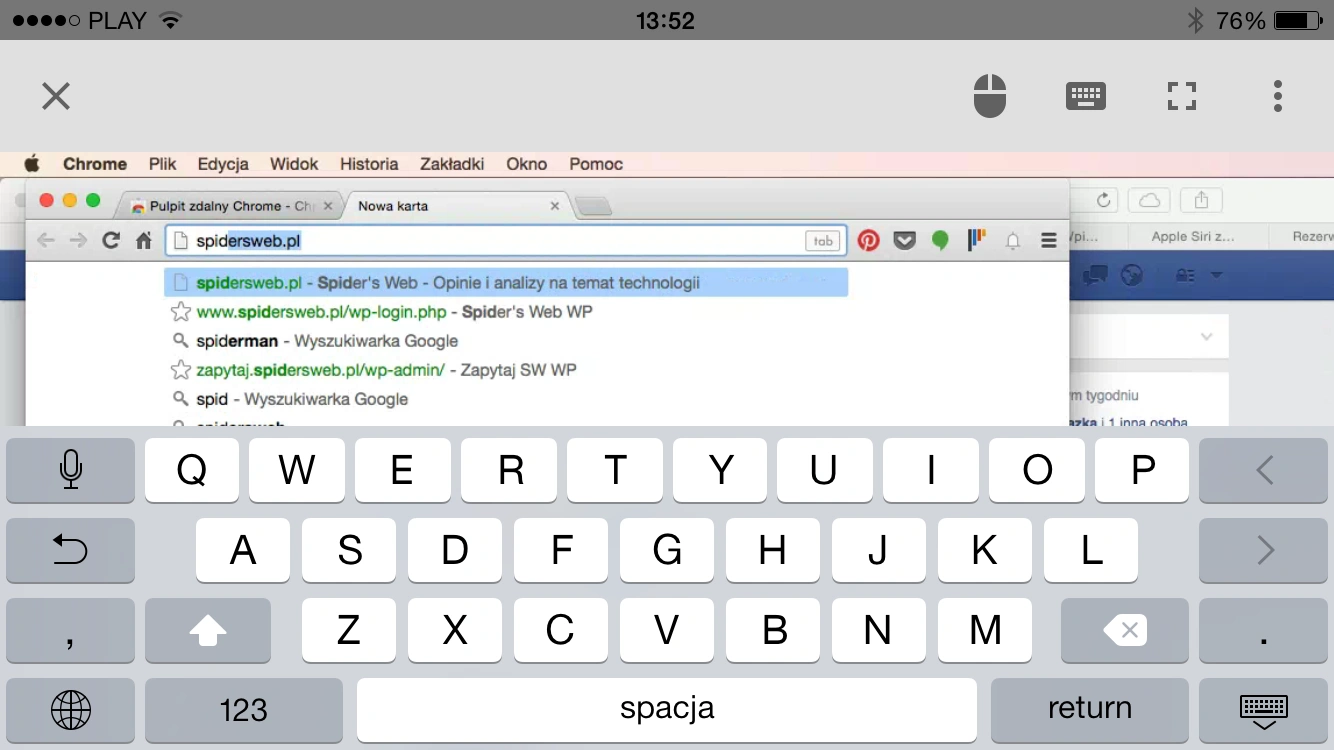The width and height of the screenshot is (1334, 750).
Task: Open the Plik menu
Action: pyautogui.click(x=162, y=164)
